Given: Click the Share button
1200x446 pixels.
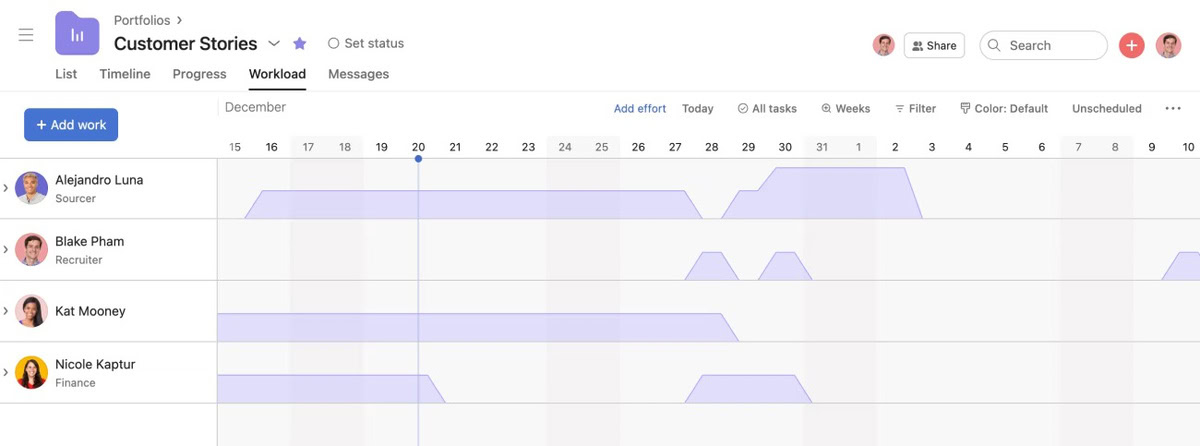Looking at the screenshot, I should tap(934, 45).
